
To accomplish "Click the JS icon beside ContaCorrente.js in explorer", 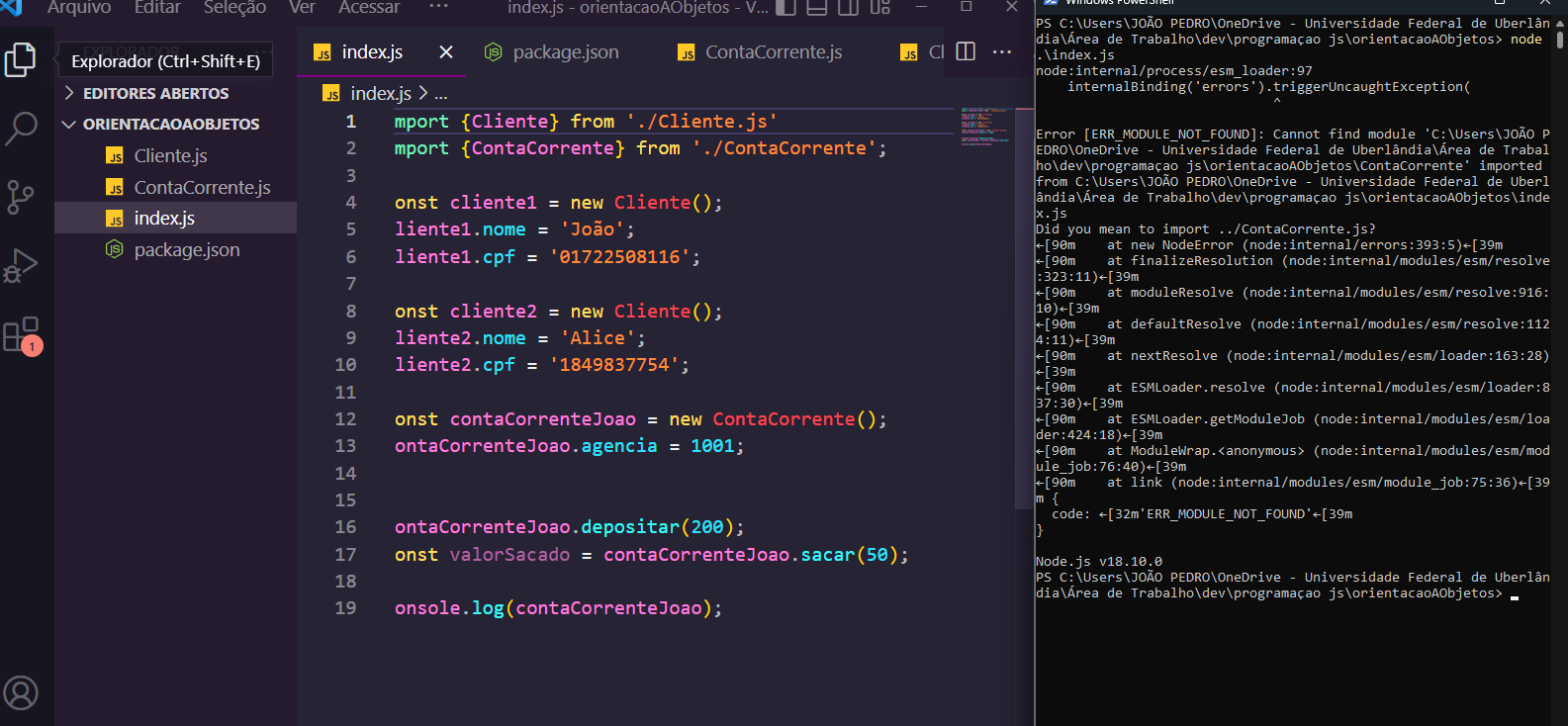I will pyautogui.click(x=115, y=188).
